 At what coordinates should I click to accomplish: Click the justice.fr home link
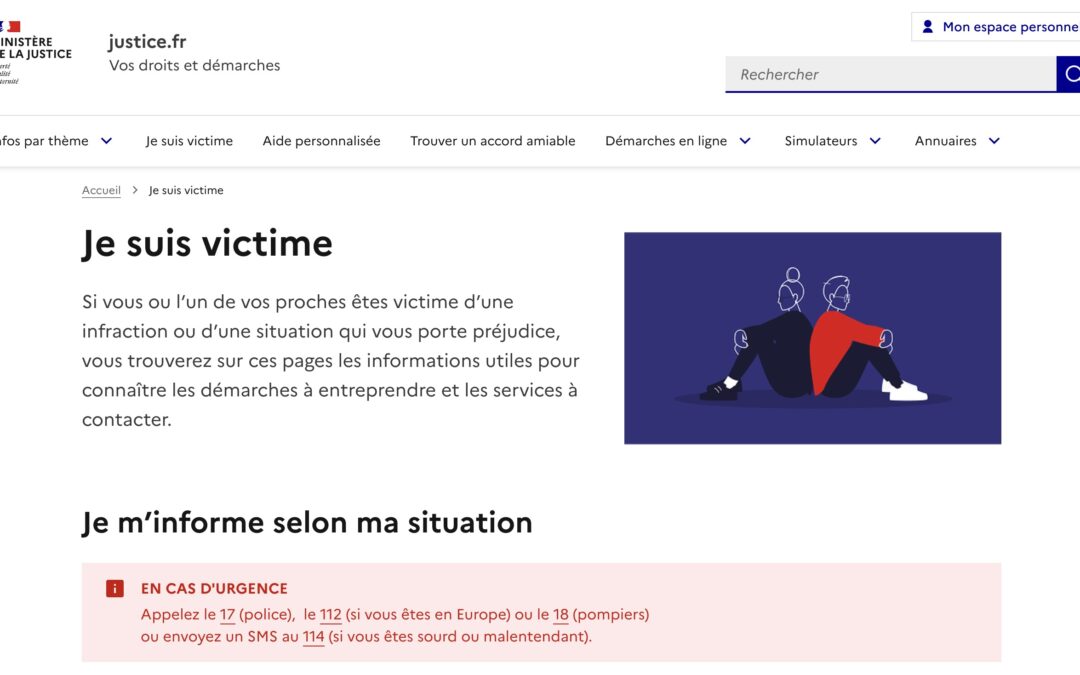tap(147, 41)
